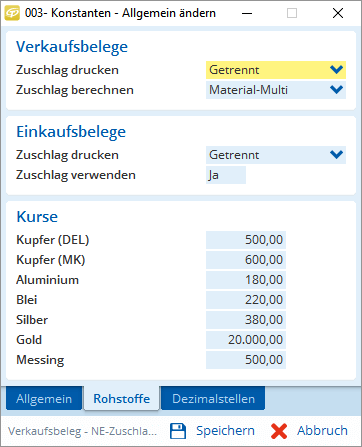
Task: Open the Dezimalstellen tab
Action: point(213,398)
